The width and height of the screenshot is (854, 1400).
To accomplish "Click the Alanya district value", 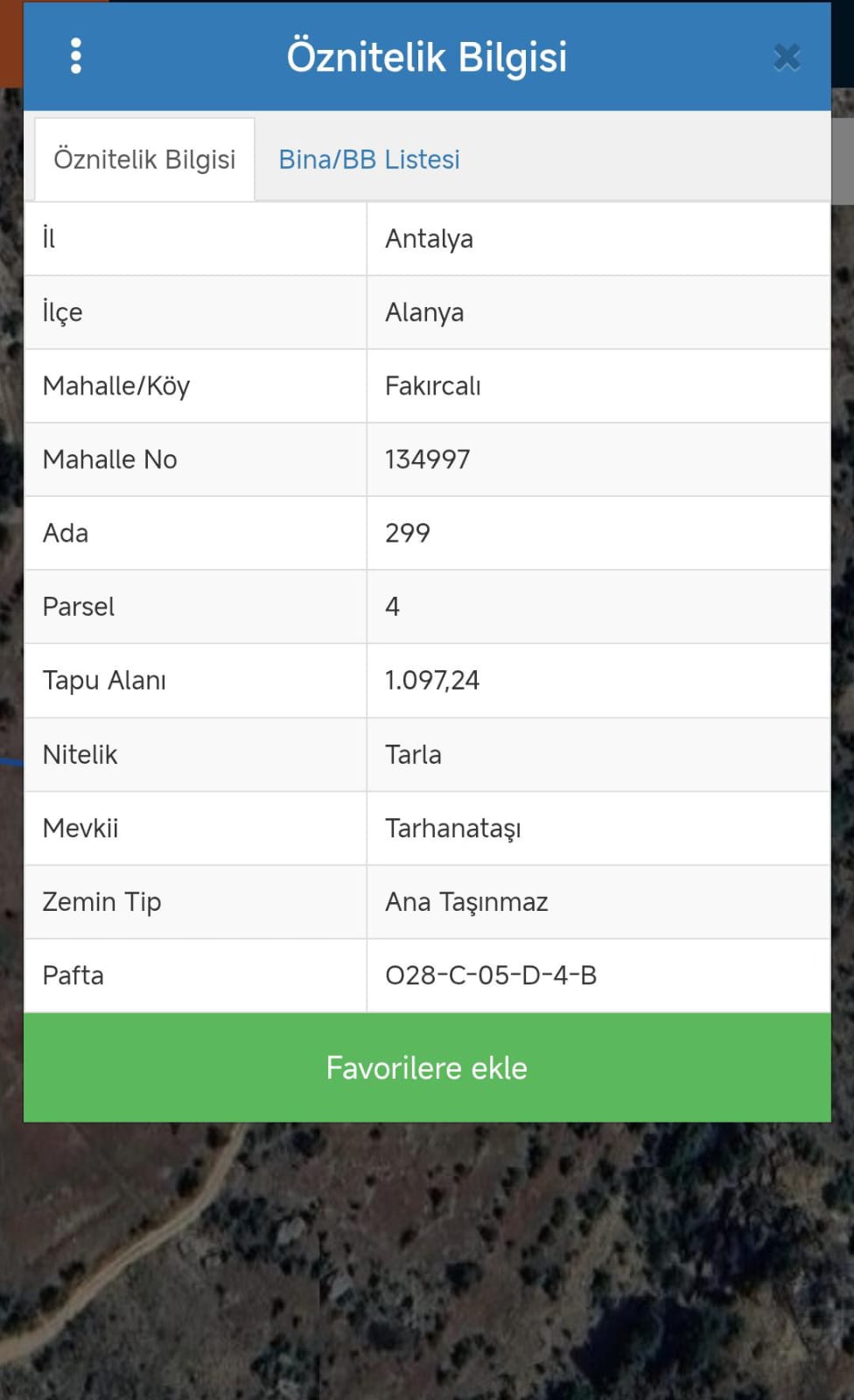I will point(424,312).
